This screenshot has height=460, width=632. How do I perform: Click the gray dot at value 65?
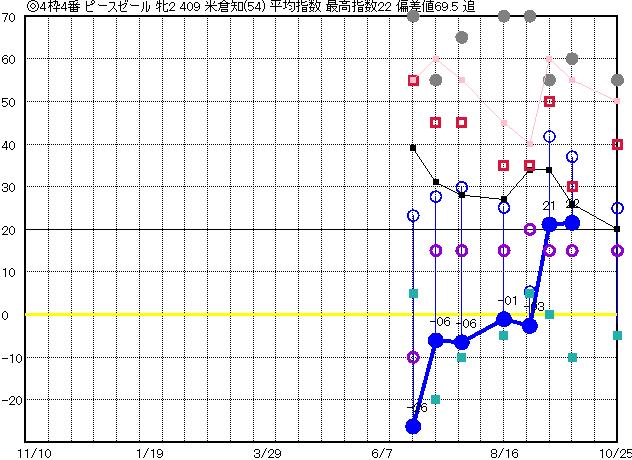(x=462, y=37)
